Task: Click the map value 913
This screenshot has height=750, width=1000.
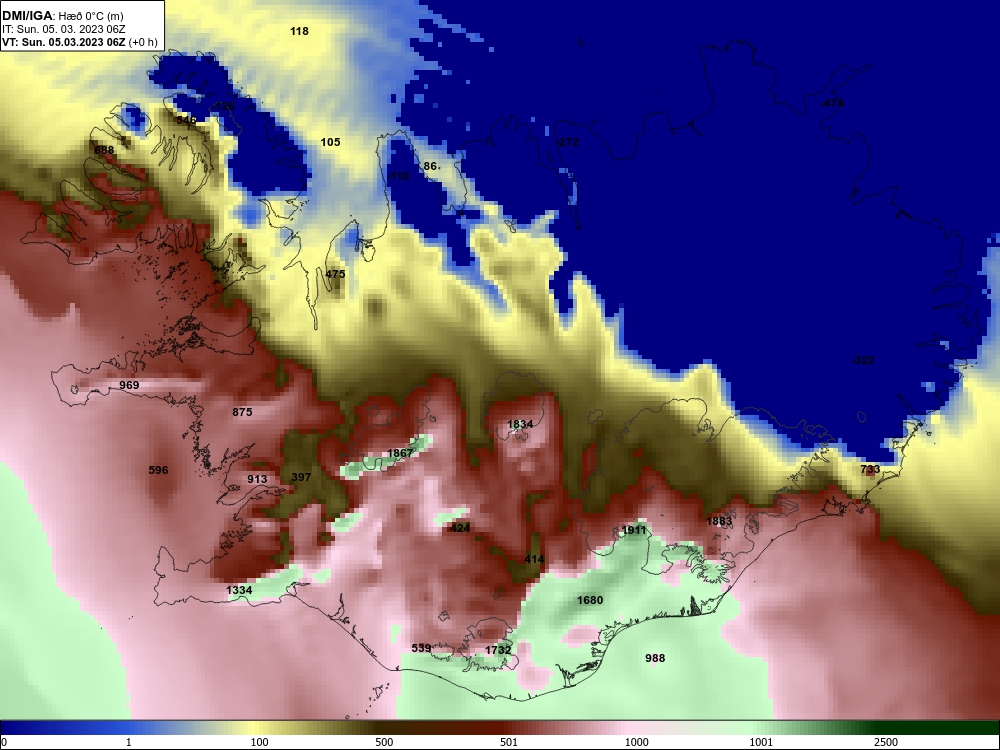Action: tap(258, 480)
